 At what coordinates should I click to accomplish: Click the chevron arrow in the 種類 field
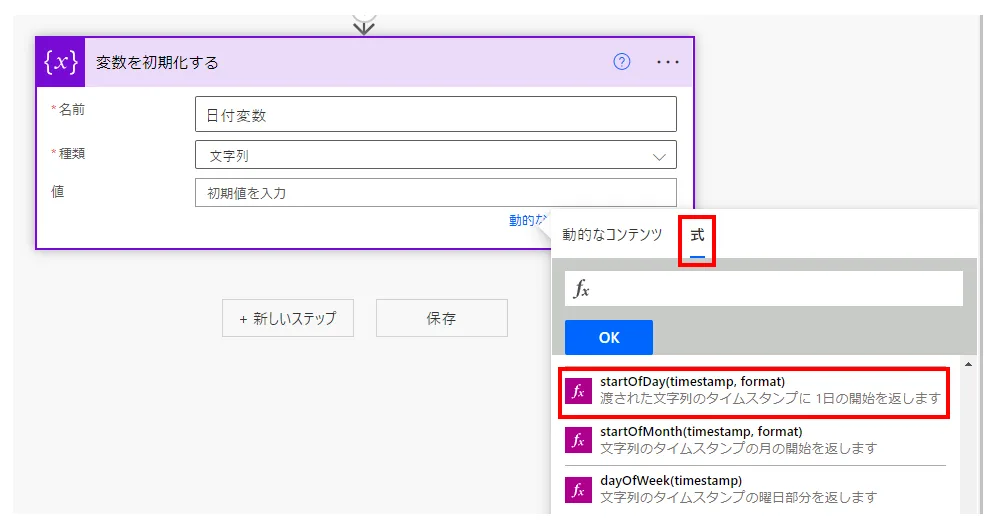[x=659, y=156]
